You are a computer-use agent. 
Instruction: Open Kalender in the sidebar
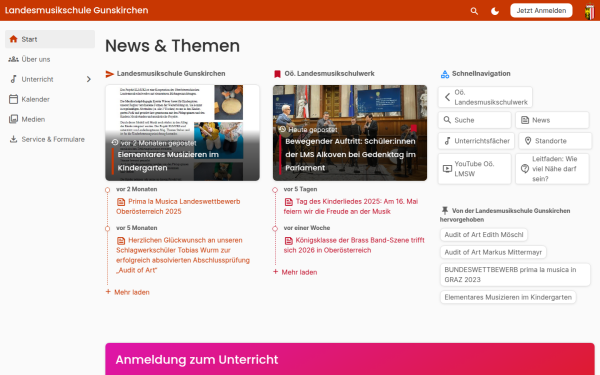[50, 99]
